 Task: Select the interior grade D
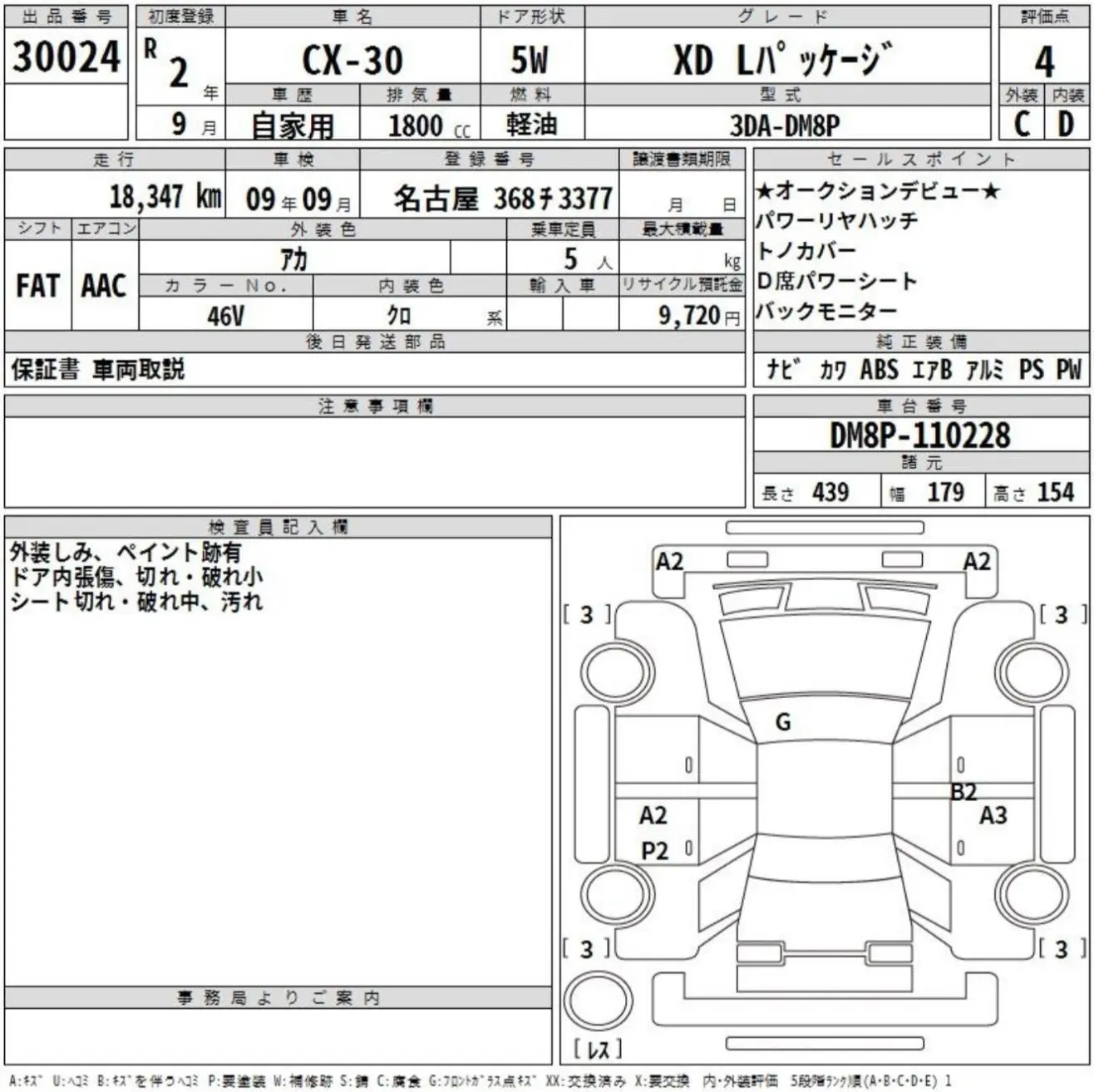tap(1066, 124)
